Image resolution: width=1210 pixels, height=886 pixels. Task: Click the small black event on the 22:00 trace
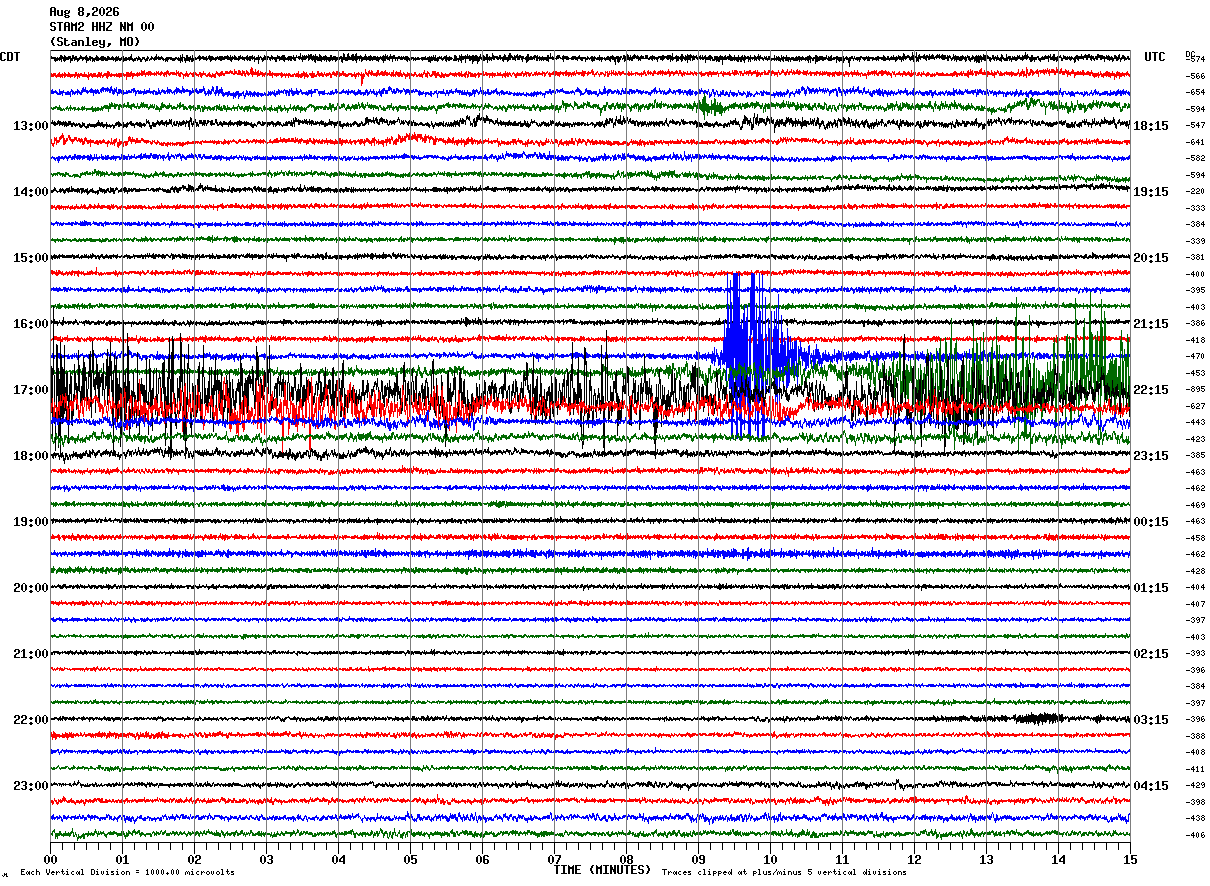1038,718
